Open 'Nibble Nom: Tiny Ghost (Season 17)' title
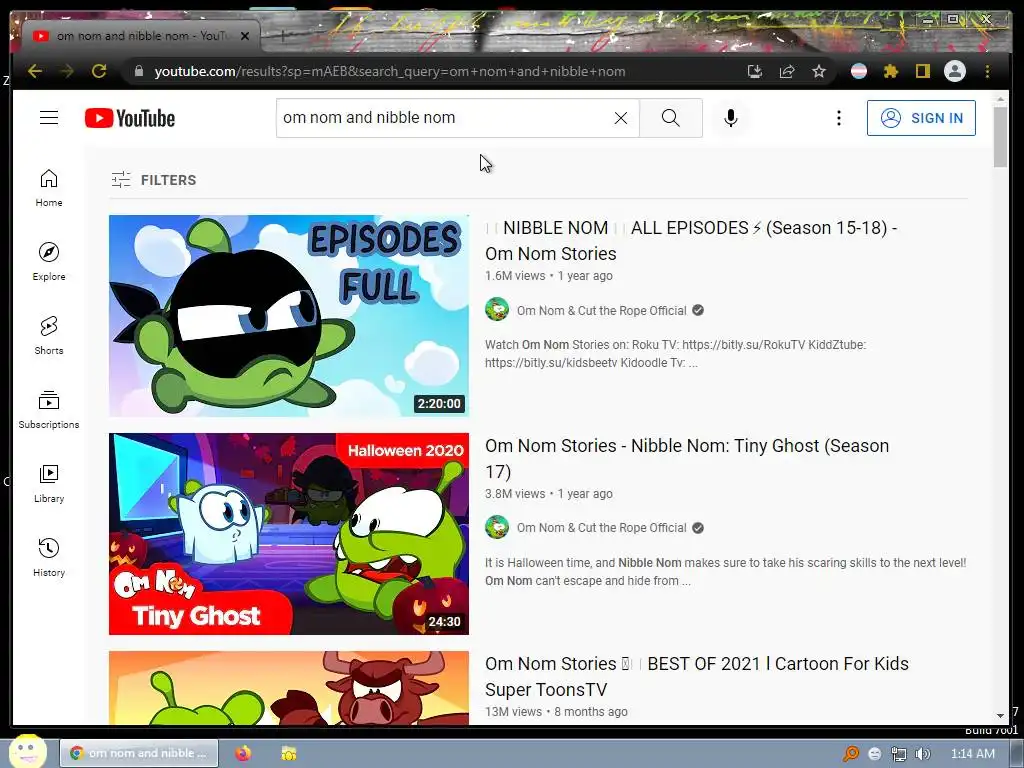This screenshot has height=768, width=1024. click(x=687, y=458)
